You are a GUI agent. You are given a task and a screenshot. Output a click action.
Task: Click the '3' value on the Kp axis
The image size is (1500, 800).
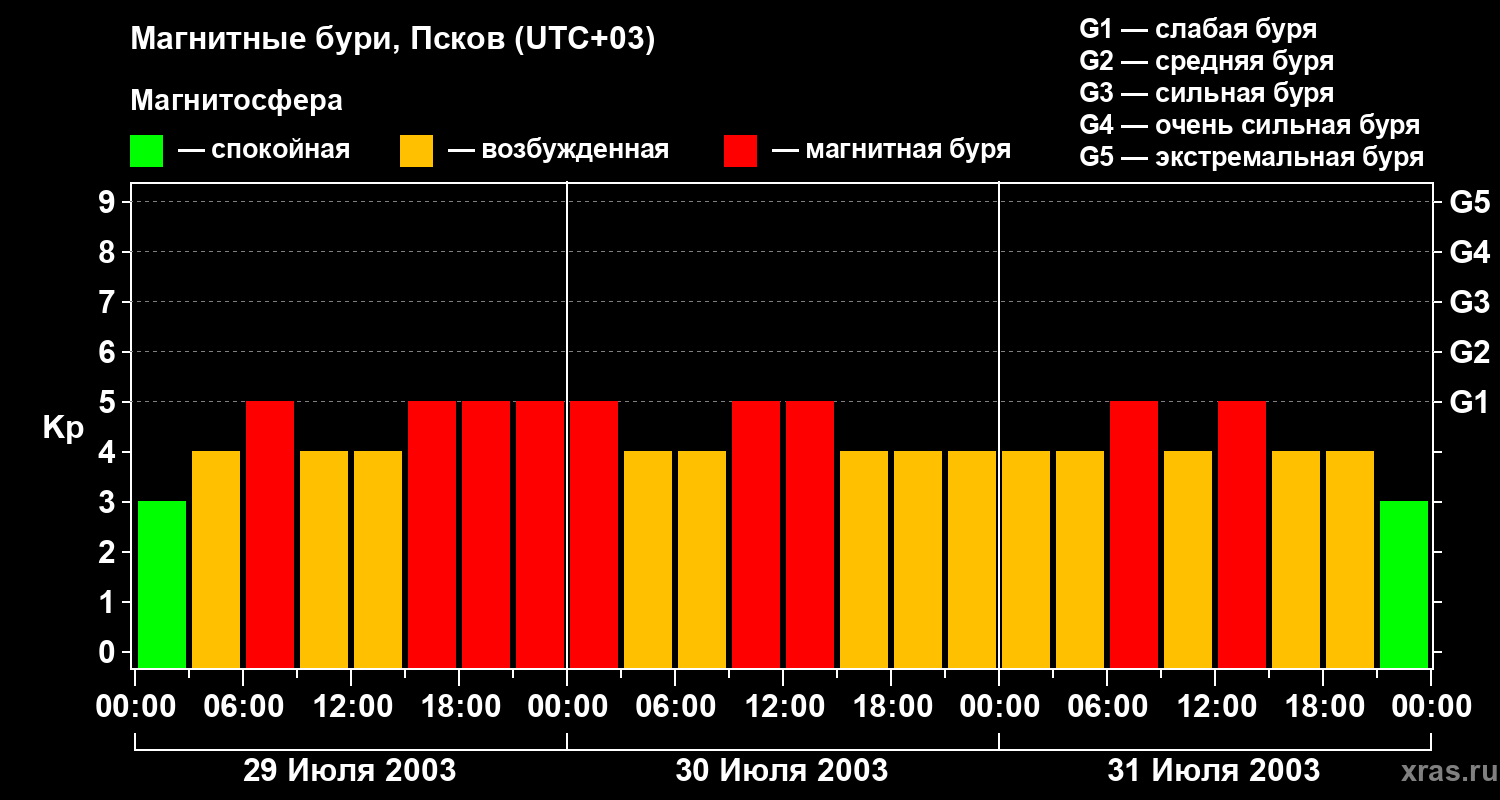coord(108,502)
